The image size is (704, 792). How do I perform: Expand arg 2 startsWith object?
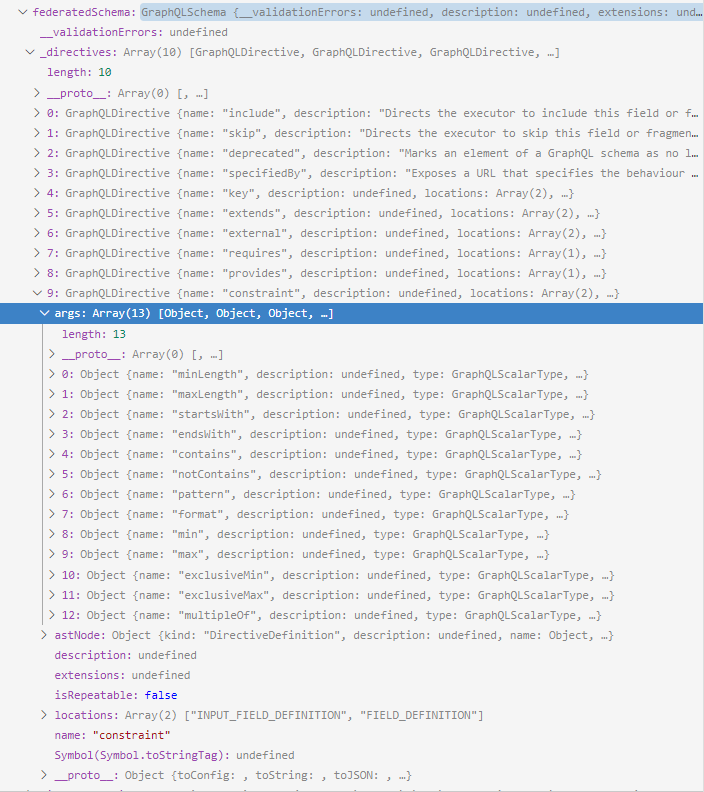click(52, 414)
